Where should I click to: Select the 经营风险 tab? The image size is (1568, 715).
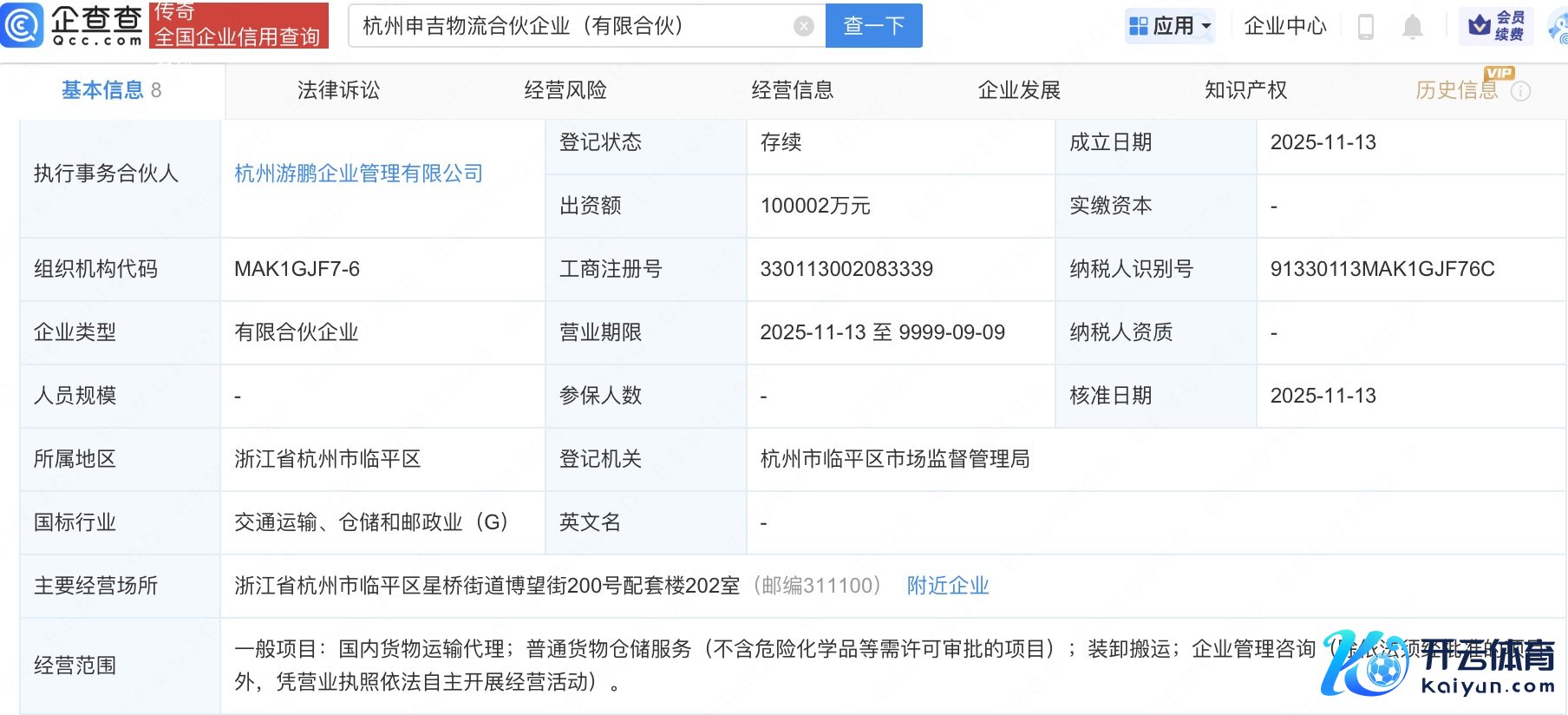pos(565,90)
